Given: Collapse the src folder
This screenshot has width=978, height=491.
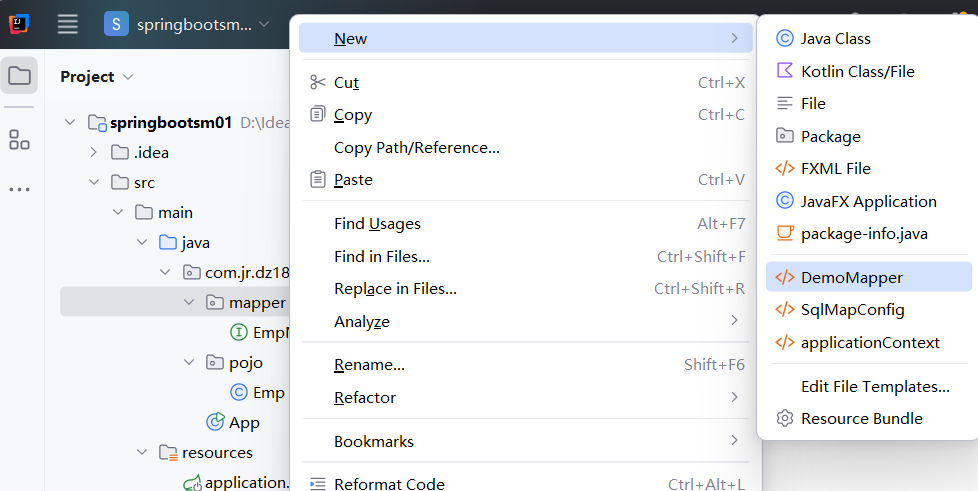Looking at the screenshot, I should tap(94, 182).
